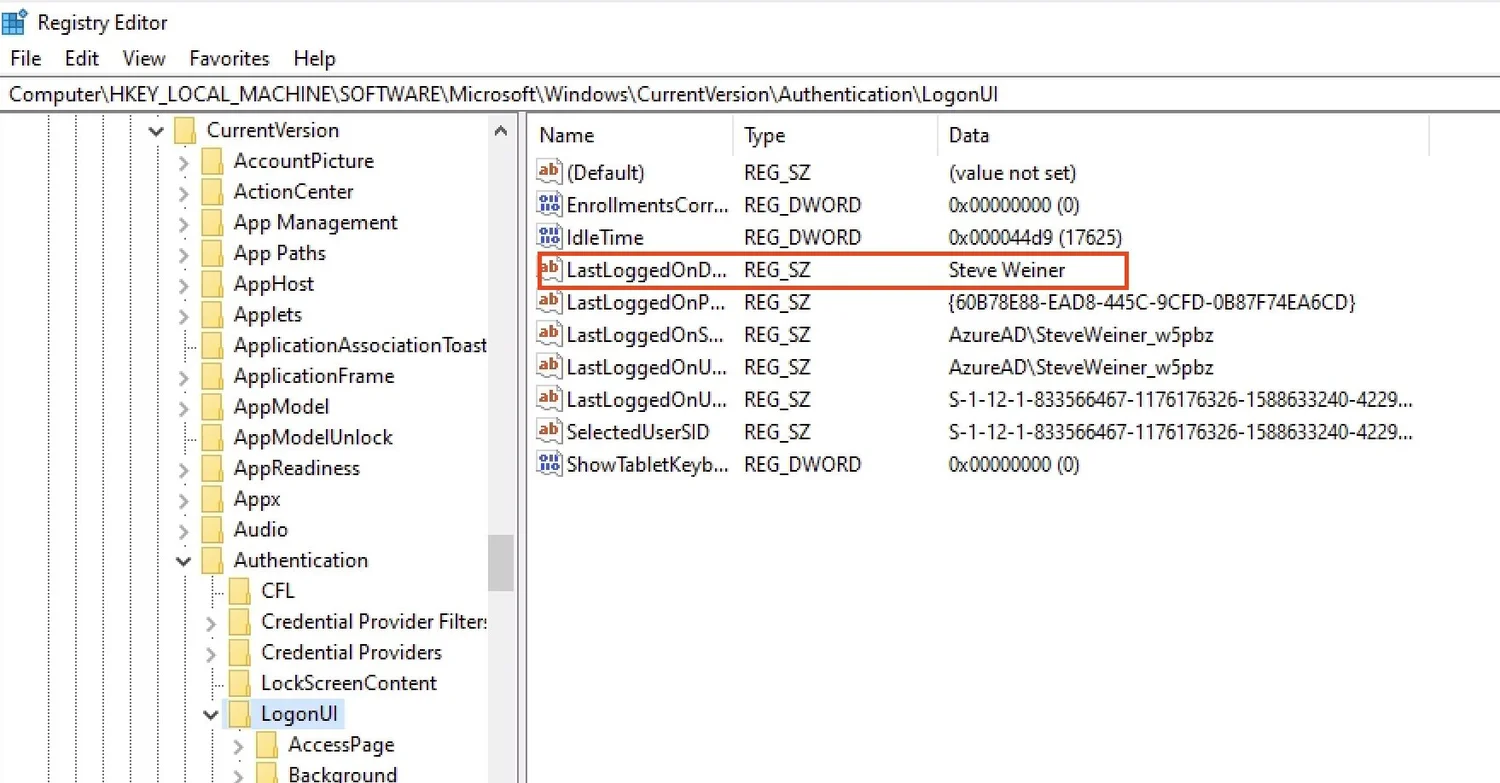
Task: Click the folder icon for CurrentVersion
Action: [184, 129]
